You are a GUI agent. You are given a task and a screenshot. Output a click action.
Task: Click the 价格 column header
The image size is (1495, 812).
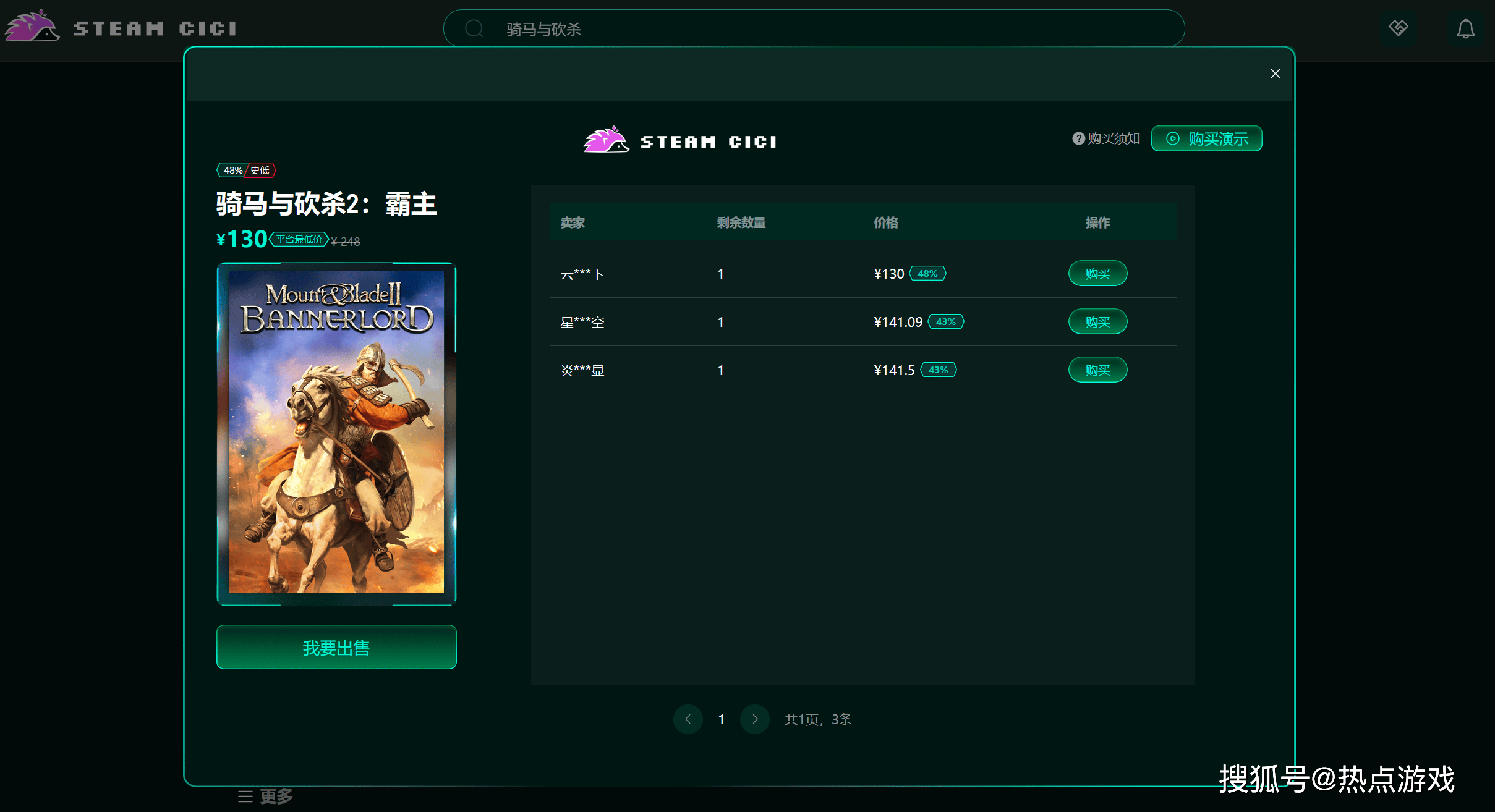[x=885, y=222]
